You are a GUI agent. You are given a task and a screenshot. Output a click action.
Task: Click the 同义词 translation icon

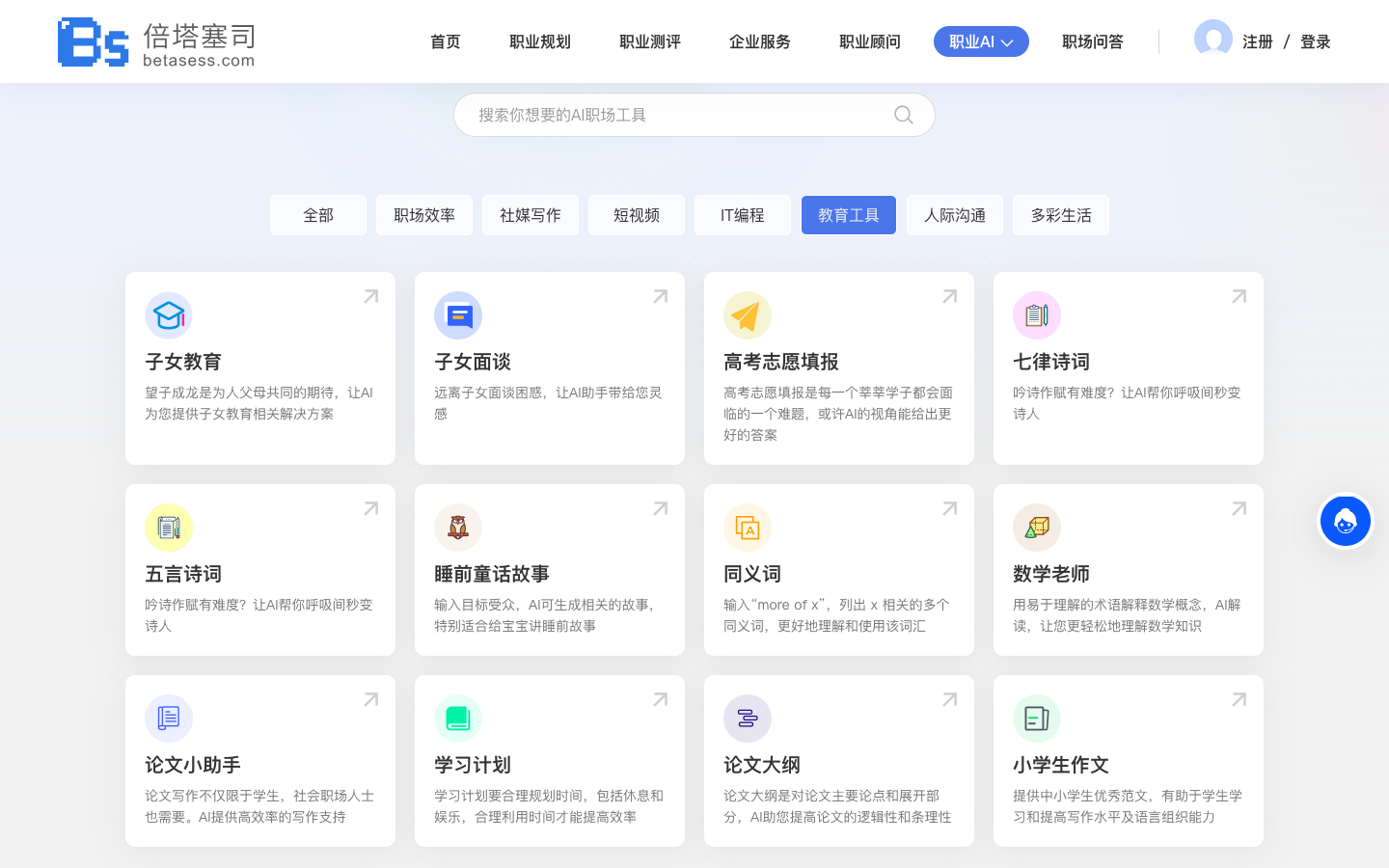coord(748,528)
